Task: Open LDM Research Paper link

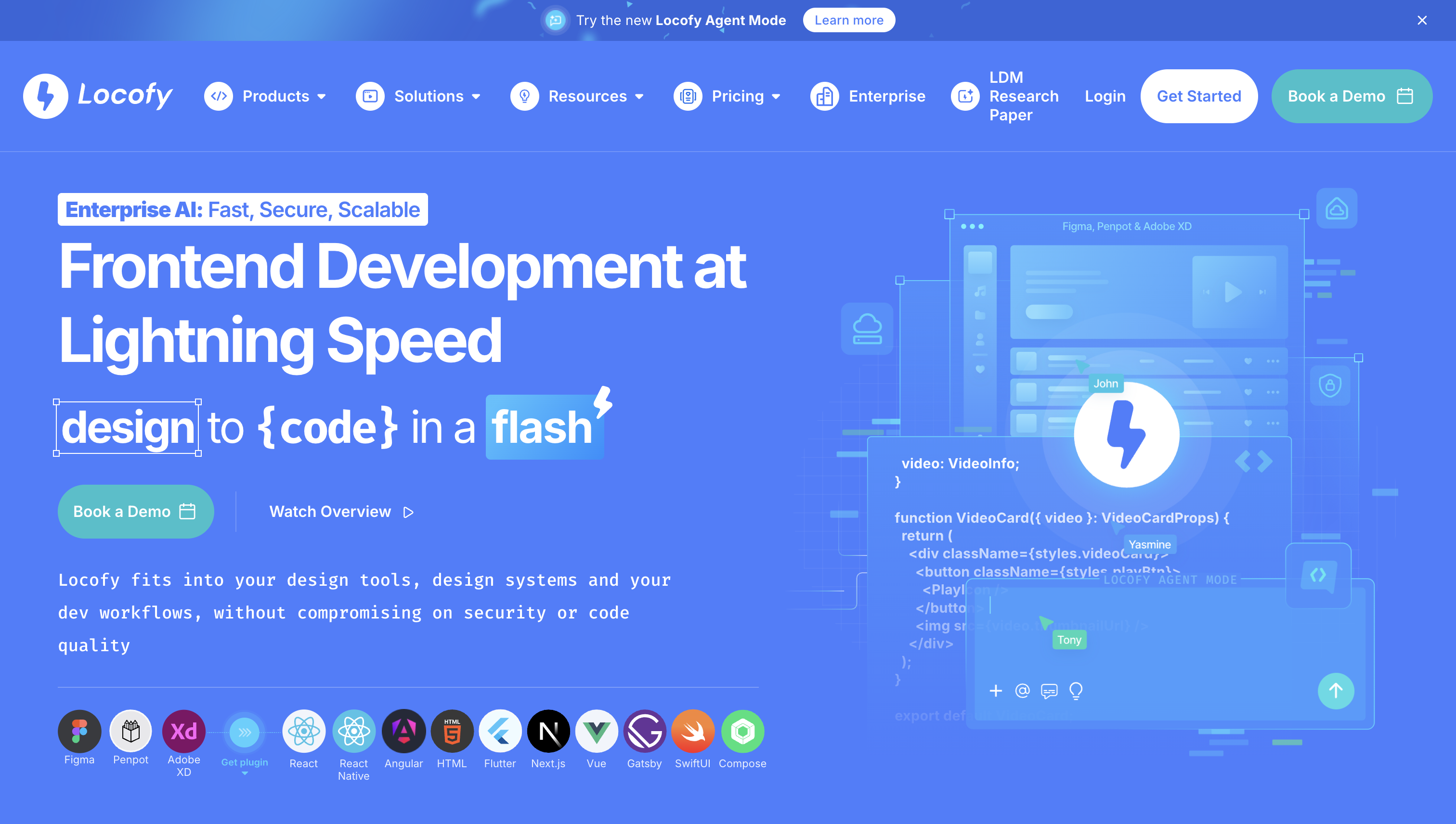Action: tap(1023, 96)
